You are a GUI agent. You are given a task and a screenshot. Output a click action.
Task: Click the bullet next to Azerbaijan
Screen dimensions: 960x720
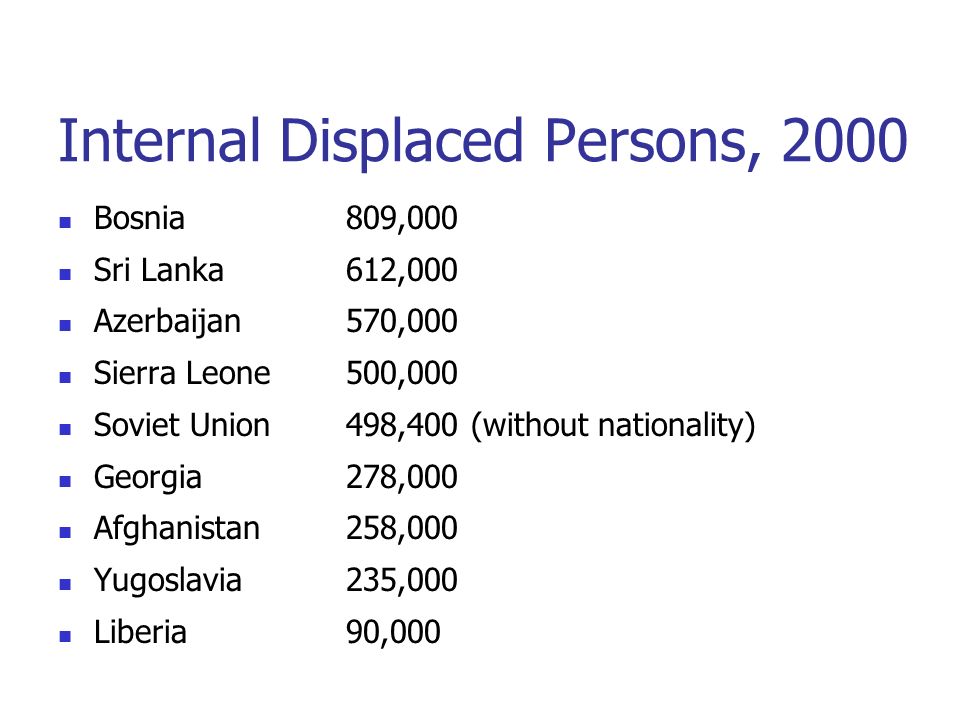(65, 325)
